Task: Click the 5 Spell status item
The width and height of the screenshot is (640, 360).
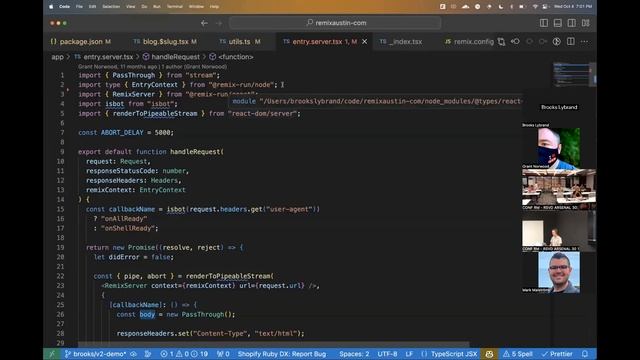Action: click(518, 354)
